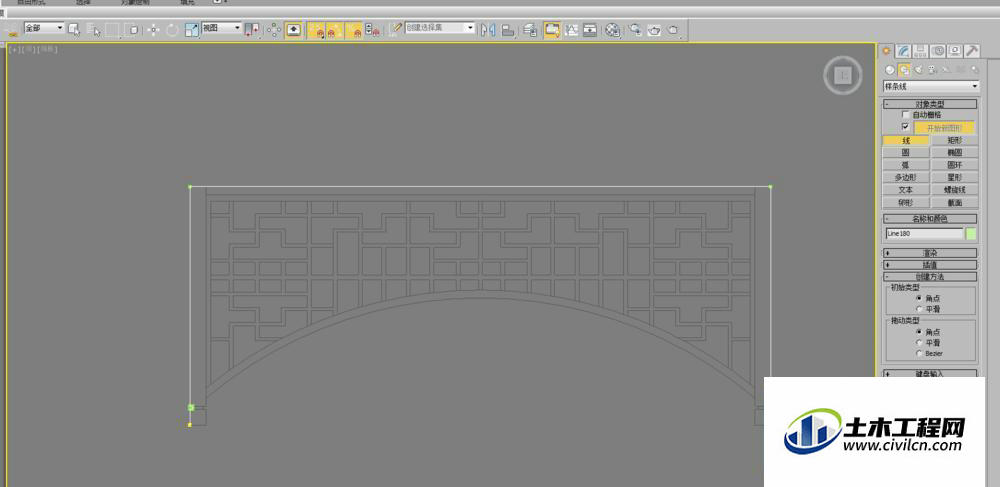Collapse the 对象类型 rollout
The width and height of the screenshot is (1000, 487).
point(930,104)
